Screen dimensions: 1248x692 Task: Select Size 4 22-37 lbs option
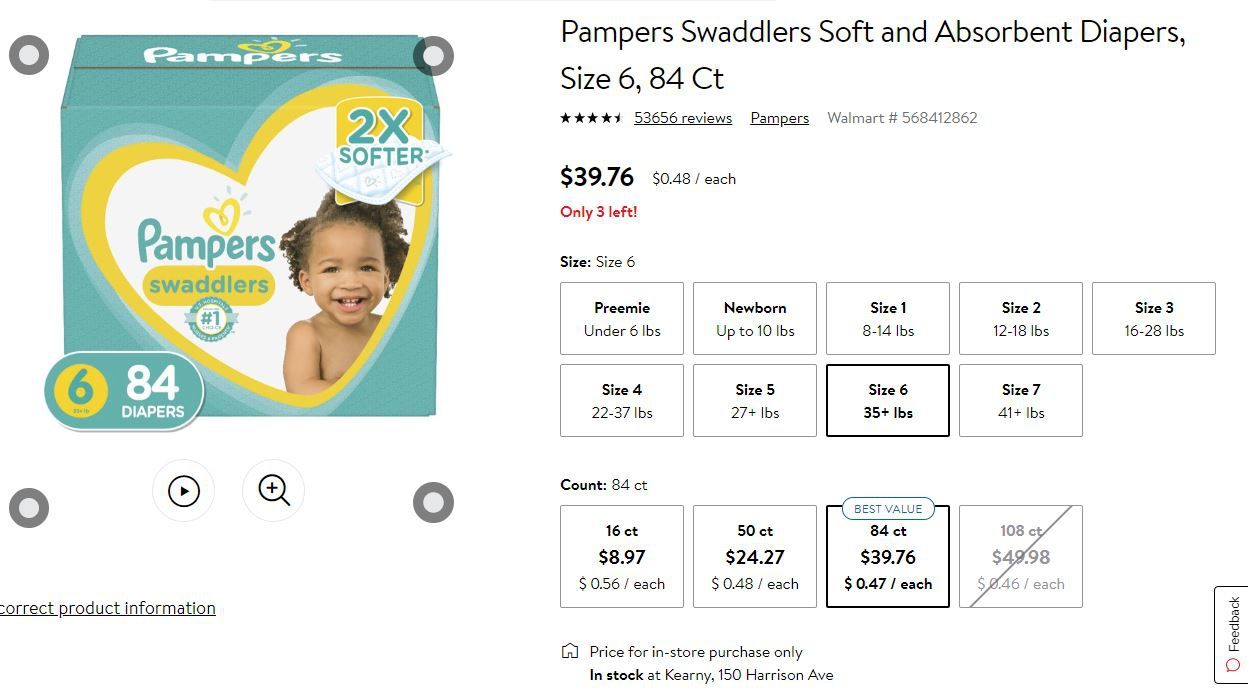pos(622,400)
